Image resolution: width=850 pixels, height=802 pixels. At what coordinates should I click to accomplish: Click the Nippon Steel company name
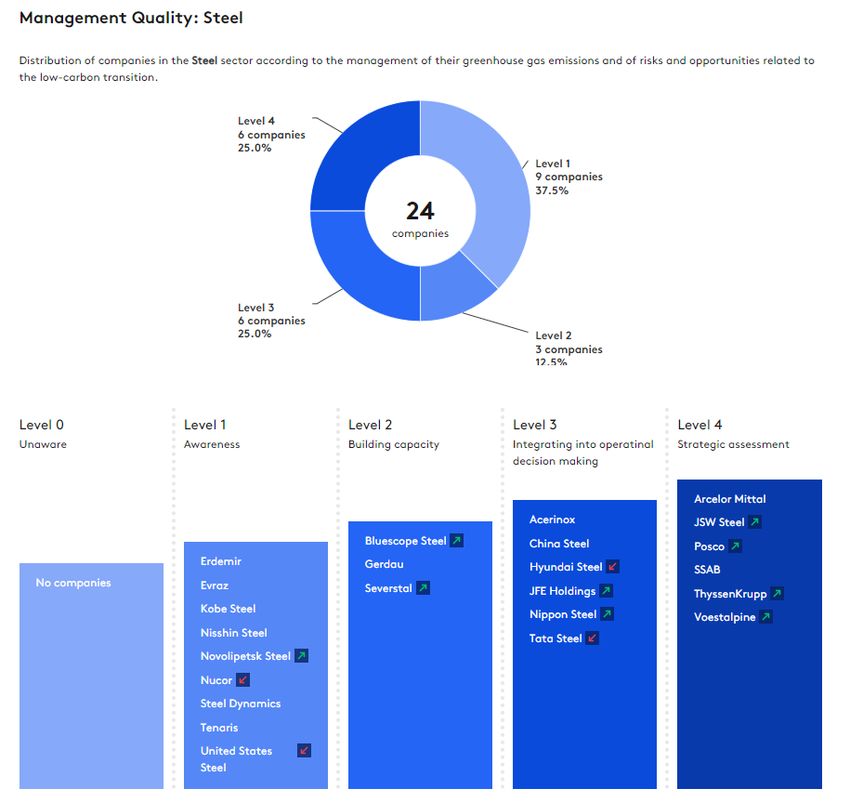(563, 614)
